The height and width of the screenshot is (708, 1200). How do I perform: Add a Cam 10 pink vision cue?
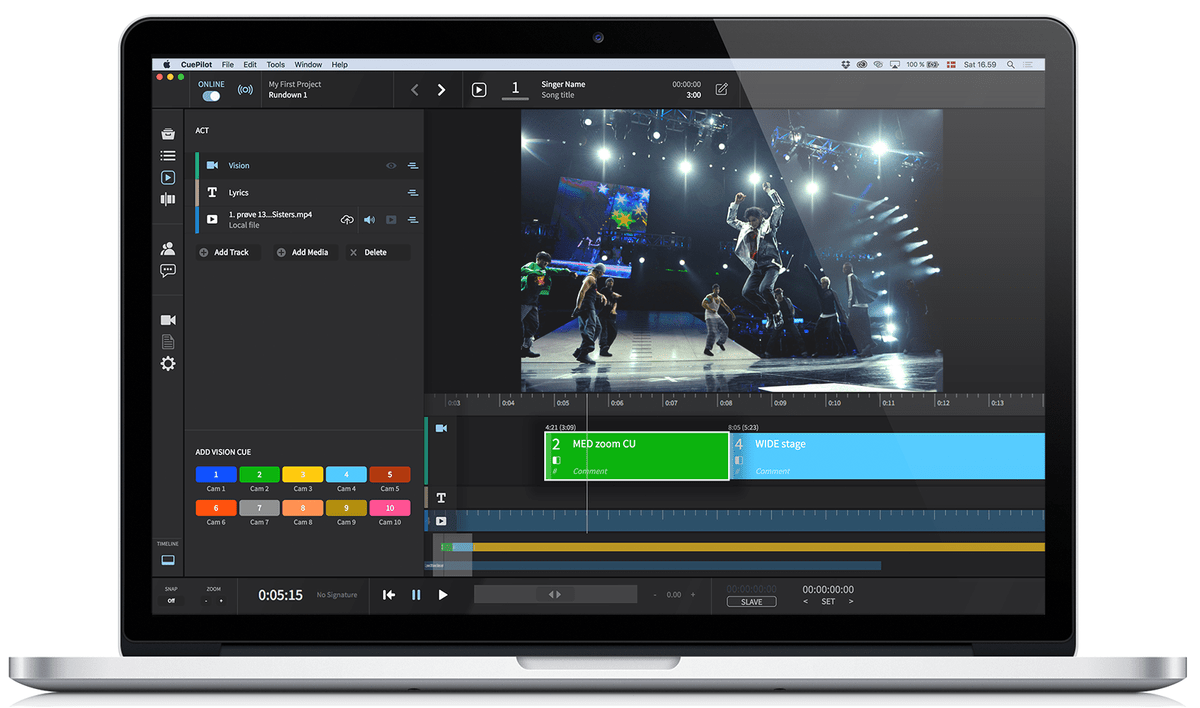pyautogui.click(x=390, y=508)
